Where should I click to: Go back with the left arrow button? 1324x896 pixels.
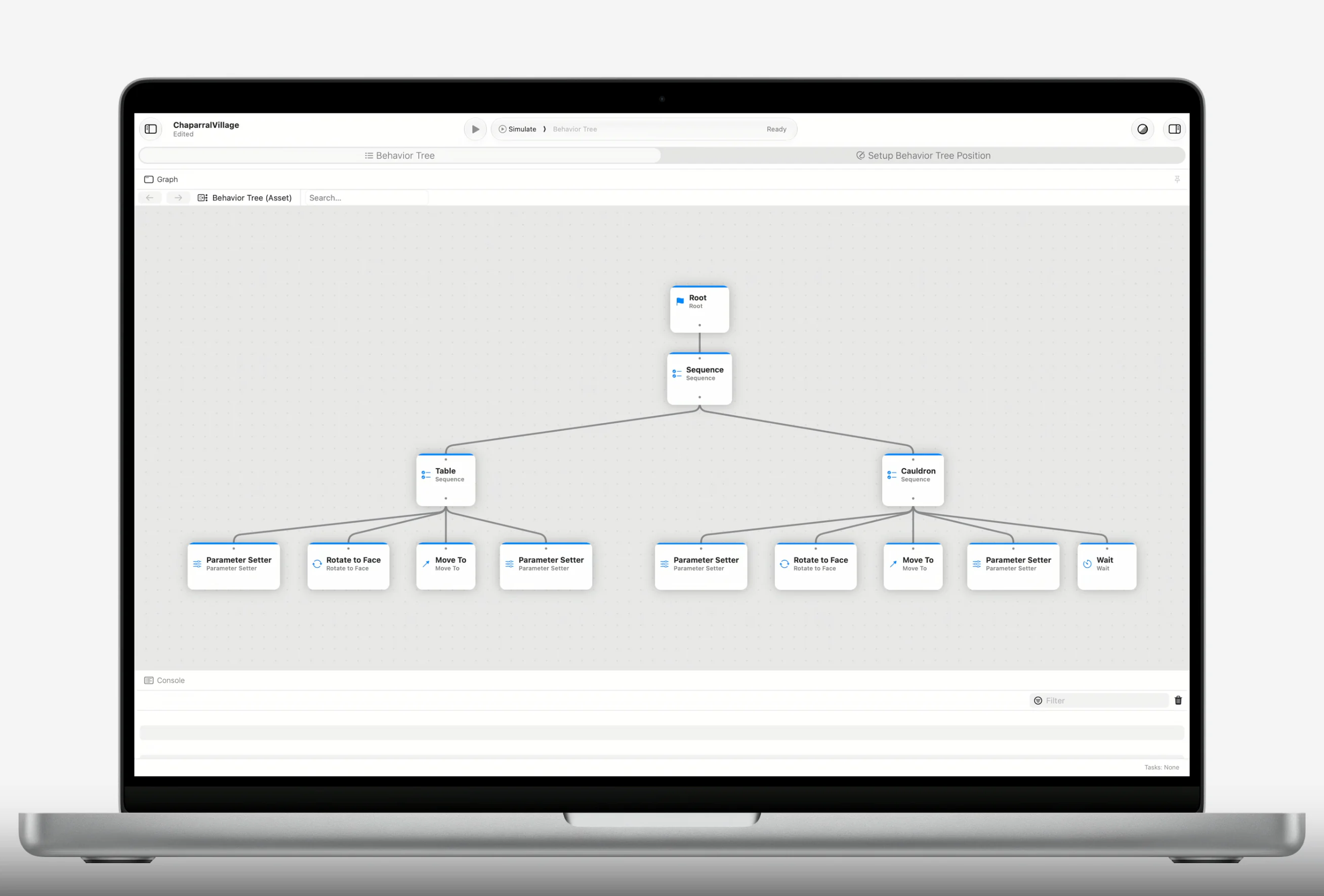point(150,198)
